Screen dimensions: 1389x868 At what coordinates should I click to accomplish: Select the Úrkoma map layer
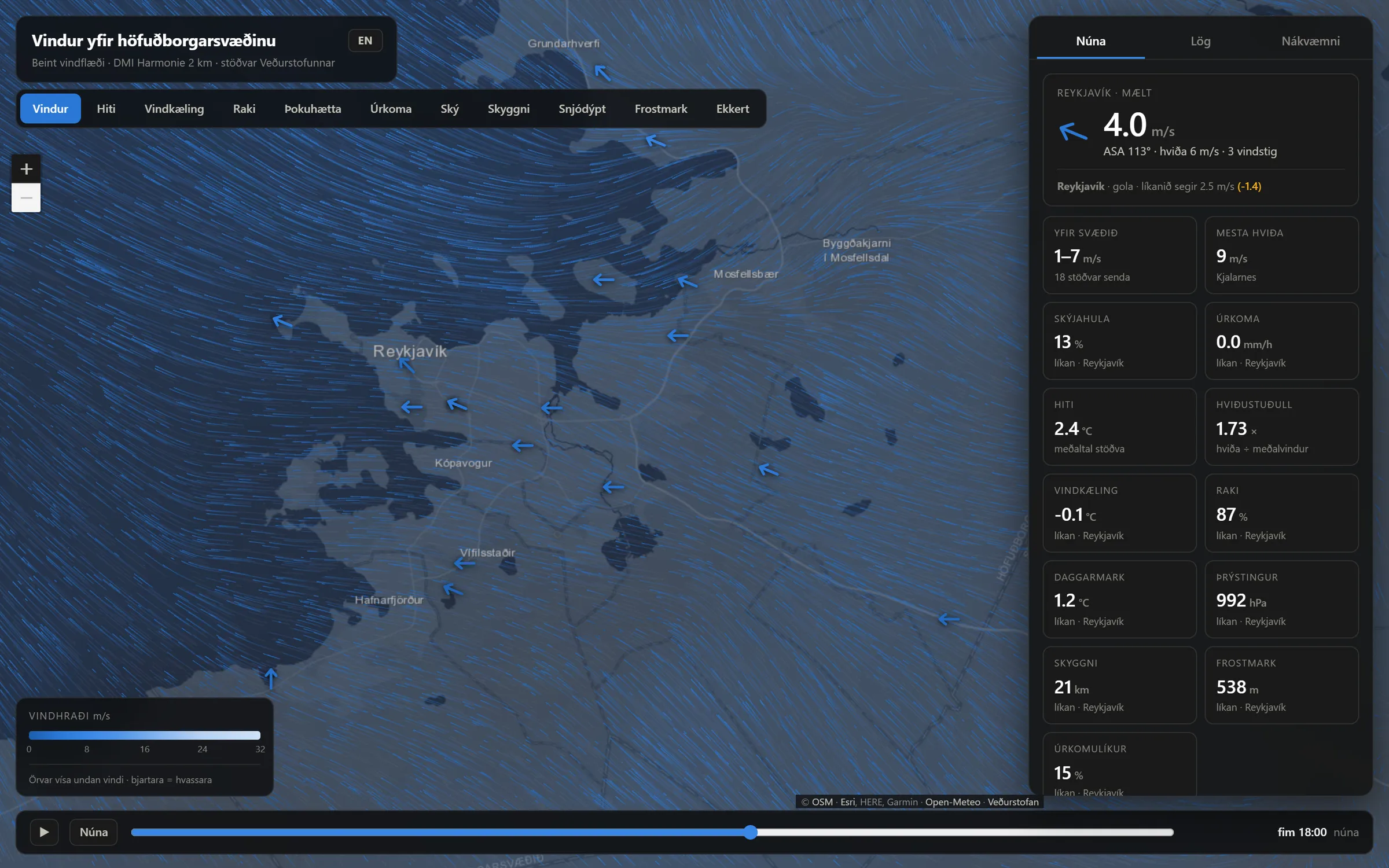click(x=391, y=109)
